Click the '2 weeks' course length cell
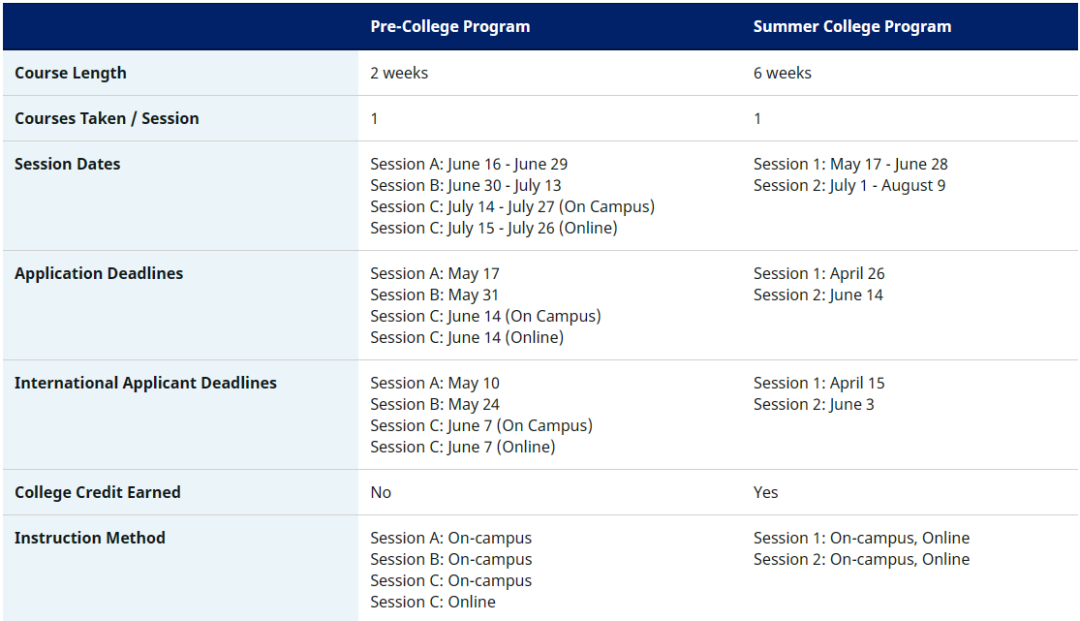Image resolution: width=1080 pixels, height=621 pixels. pos(399,73)
